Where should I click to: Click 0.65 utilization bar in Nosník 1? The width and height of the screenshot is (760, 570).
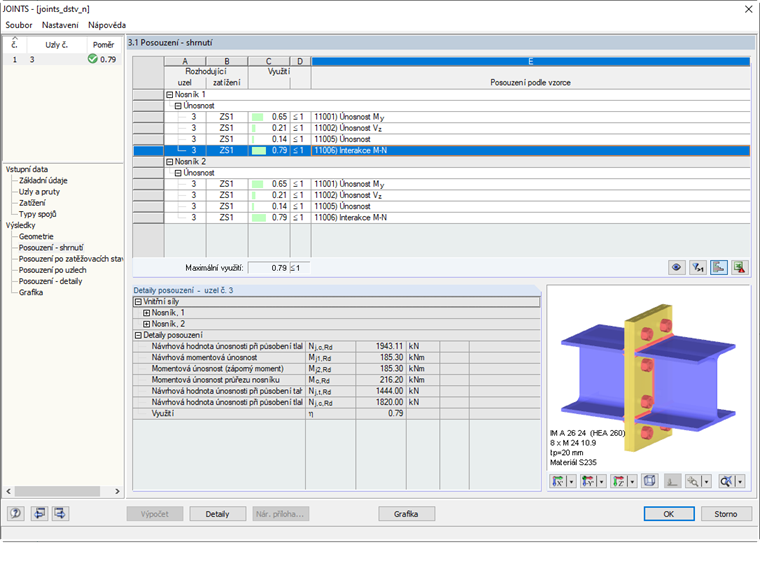(x=258, y=117)
